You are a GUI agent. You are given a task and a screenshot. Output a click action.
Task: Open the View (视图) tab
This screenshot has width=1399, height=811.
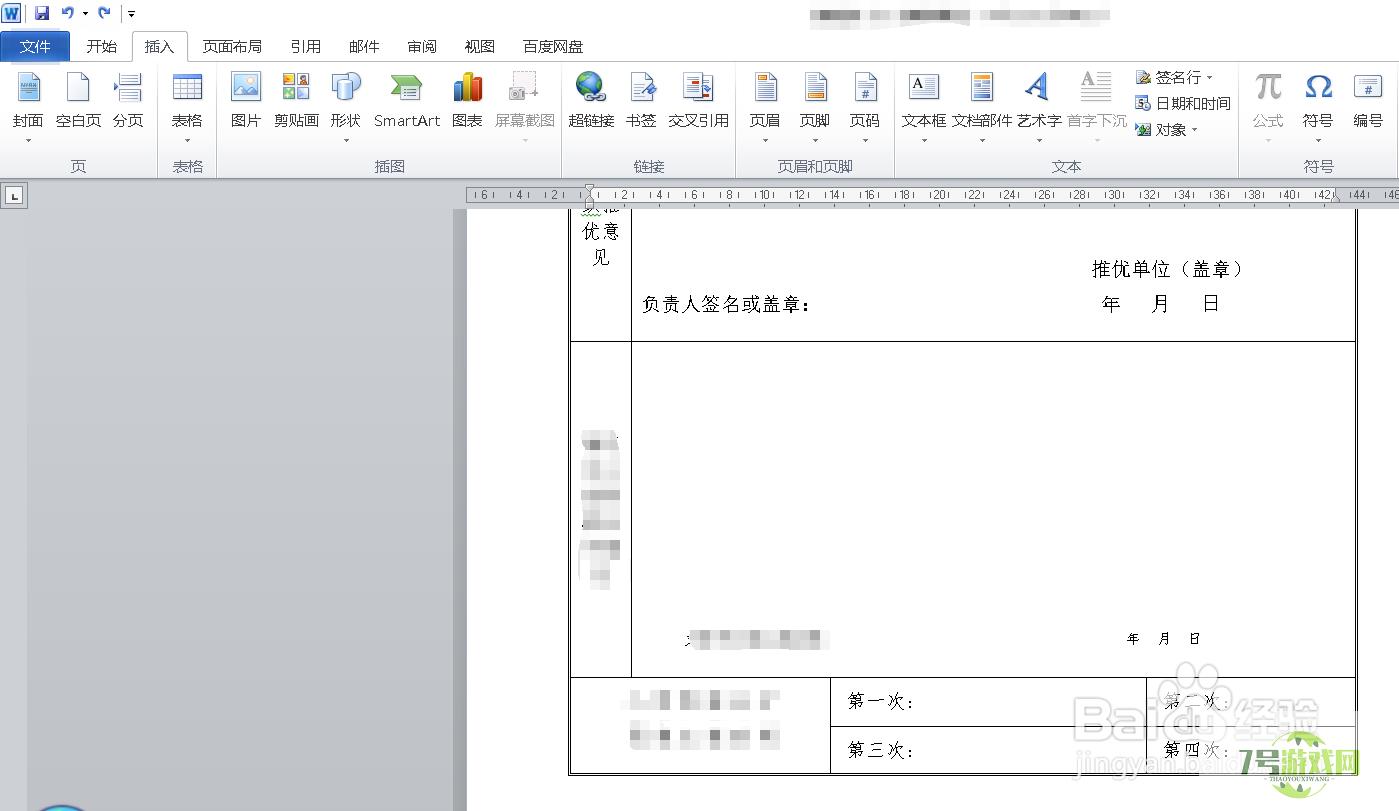pyautogui.click(x=480, y=46)
